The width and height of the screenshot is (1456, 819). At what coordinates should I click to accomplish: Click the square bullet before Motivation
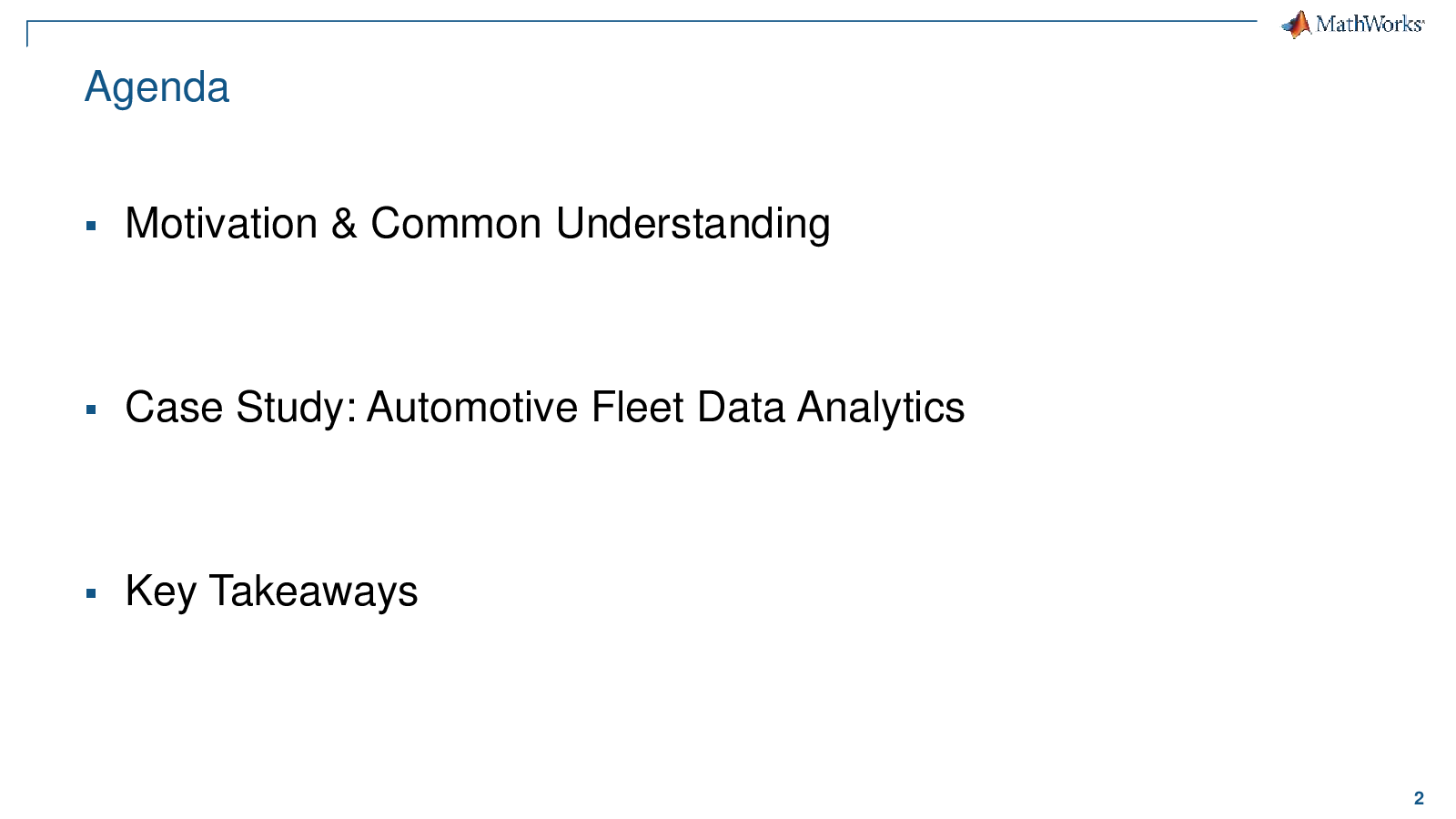point(91,226)
